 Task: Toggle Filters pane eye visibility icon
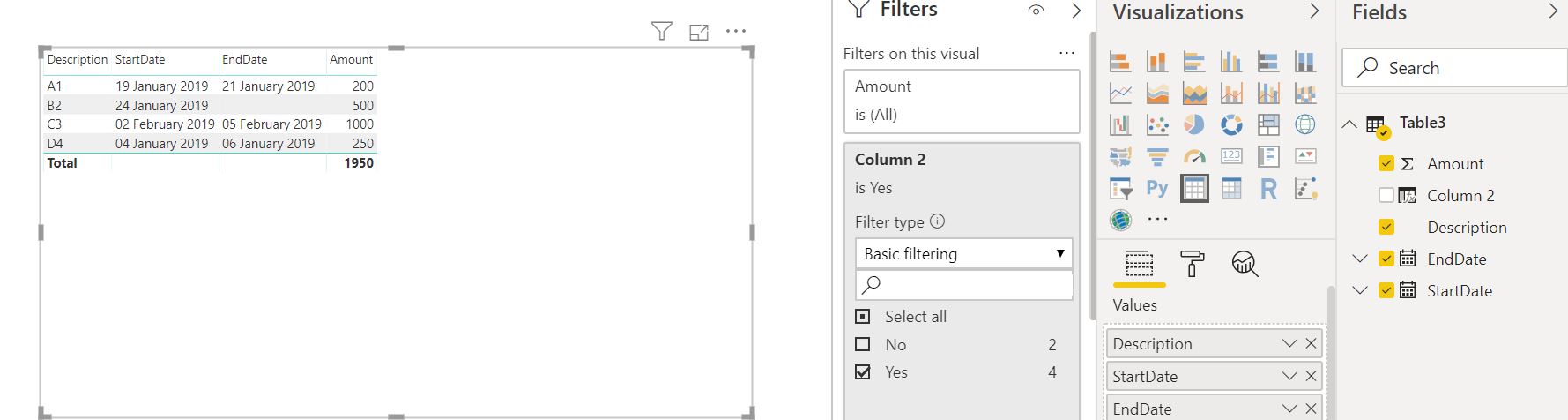click(1037, 11)
